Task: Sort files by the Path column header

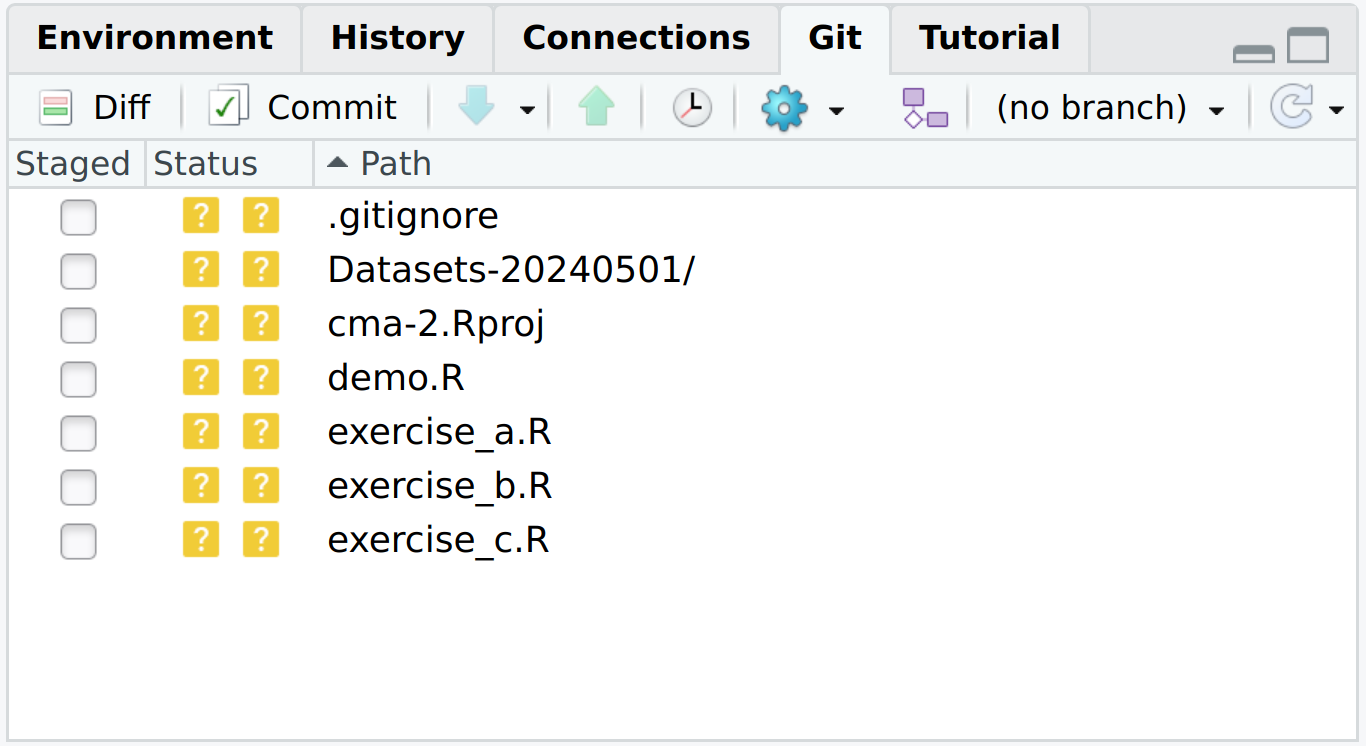Action: point(395,164)
